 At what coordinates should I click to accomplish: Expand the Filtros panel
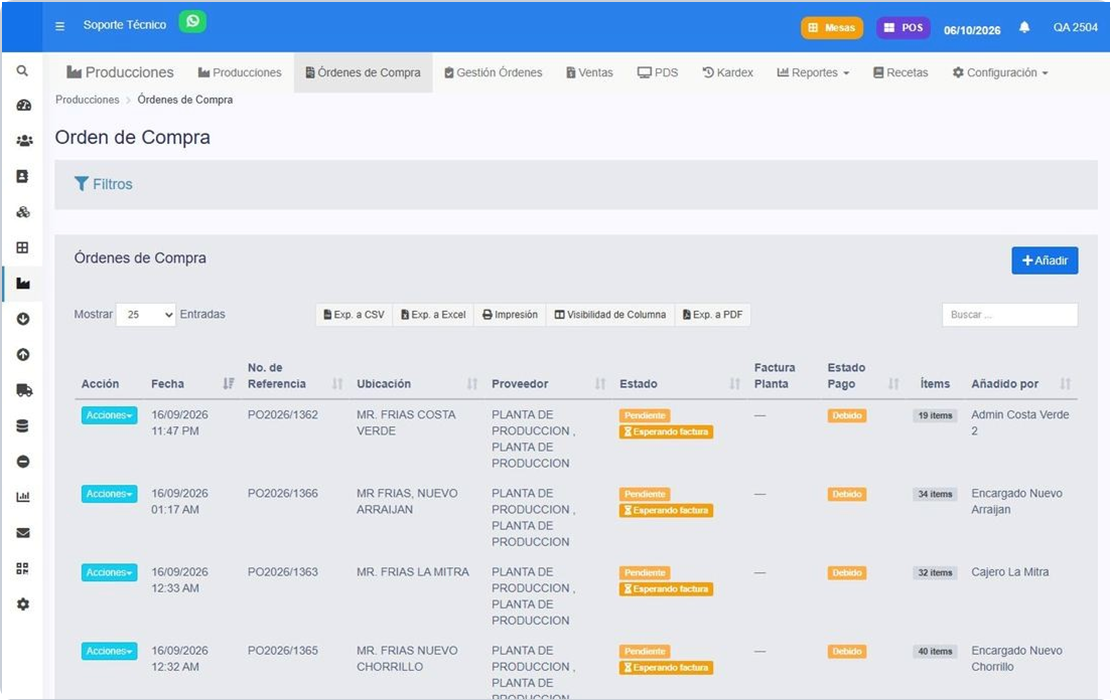[x=103, y=184]
